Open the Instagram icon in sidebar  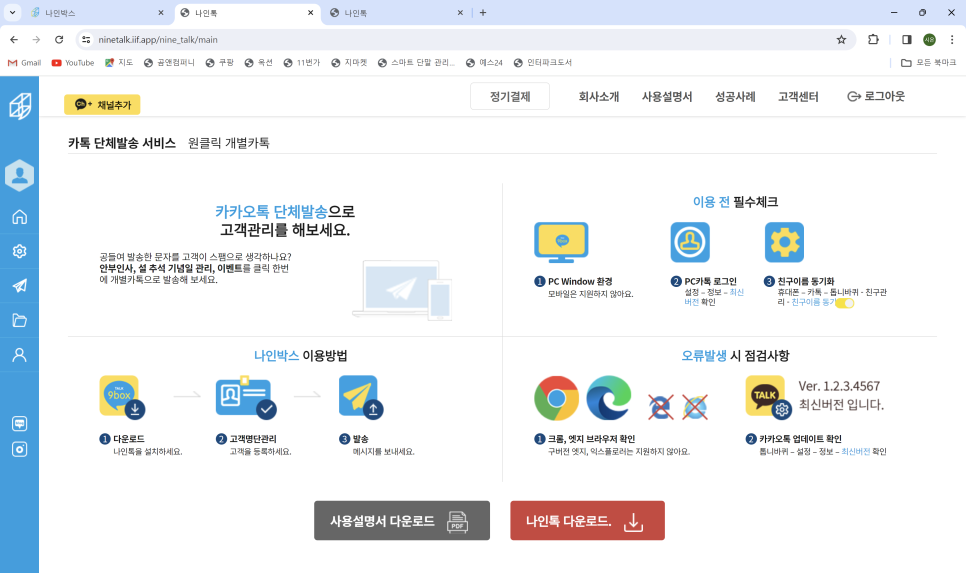click(x=20, y=449)
